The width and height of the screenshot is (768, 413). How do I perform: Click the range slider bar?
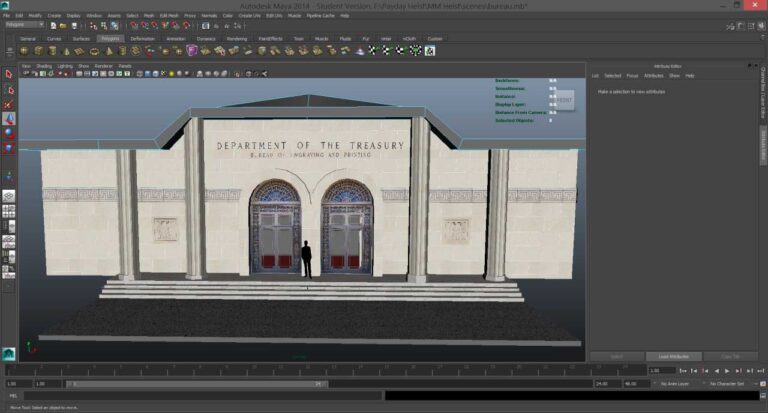tap(196, 384)
